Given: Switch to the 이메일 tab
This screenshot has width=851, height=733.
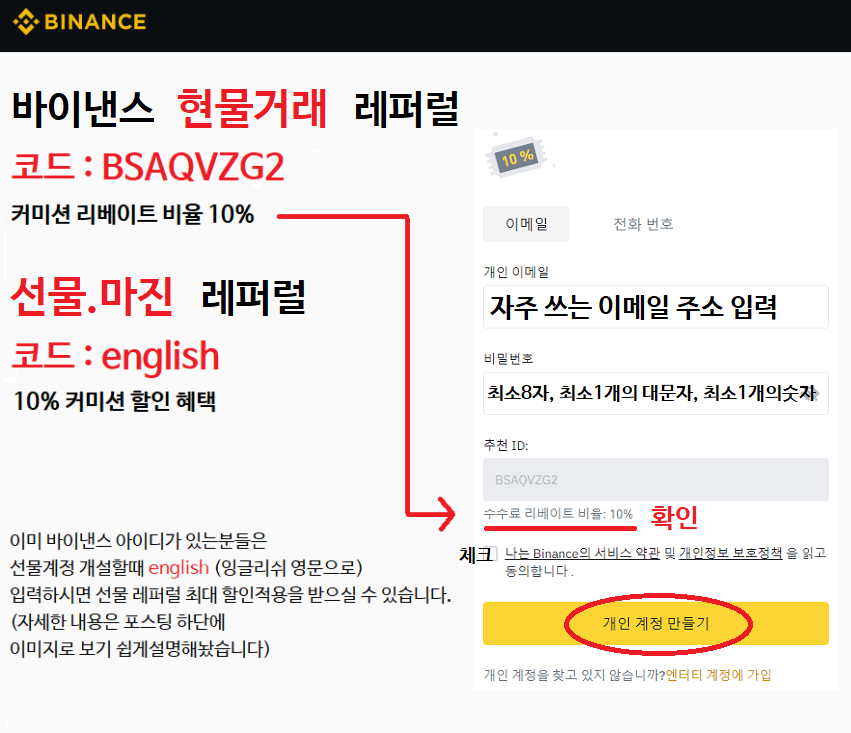Looking at the screenshot, I should (526, 224).
